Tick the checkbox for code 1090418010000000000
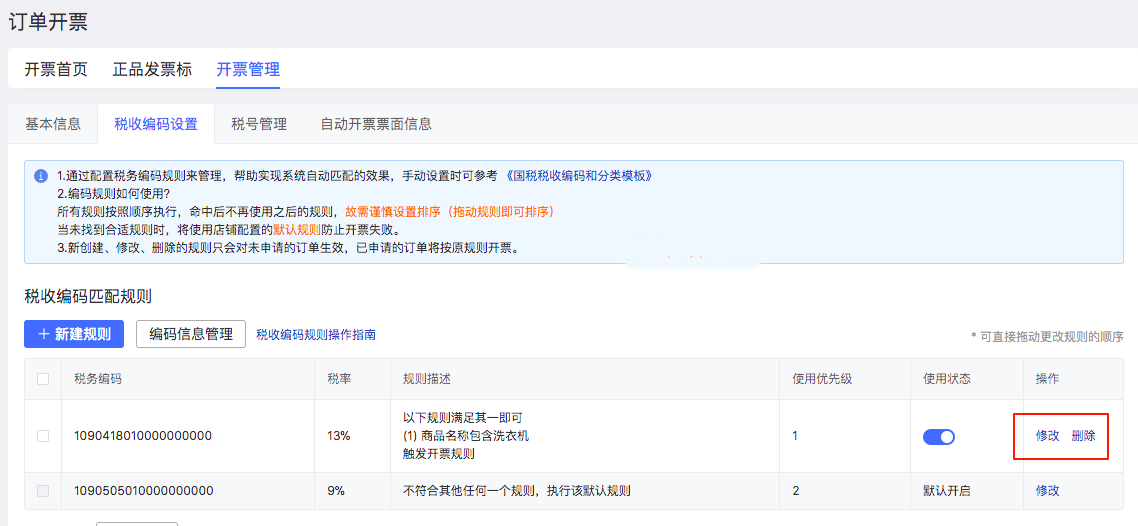The height and width of the screenshot is (526, 1138). (42, 436)
